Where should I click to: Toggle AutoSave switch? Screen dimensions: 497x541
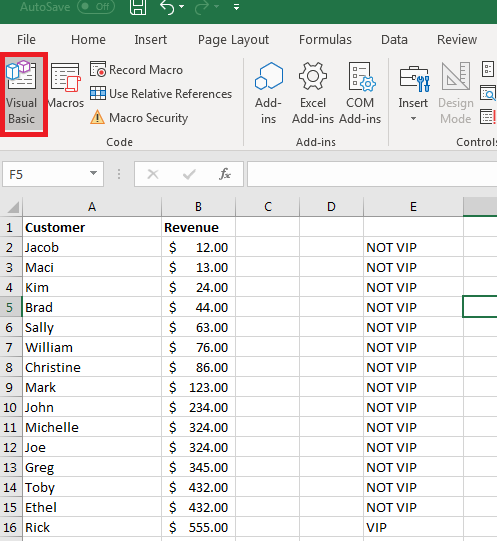tap(96, 7)
